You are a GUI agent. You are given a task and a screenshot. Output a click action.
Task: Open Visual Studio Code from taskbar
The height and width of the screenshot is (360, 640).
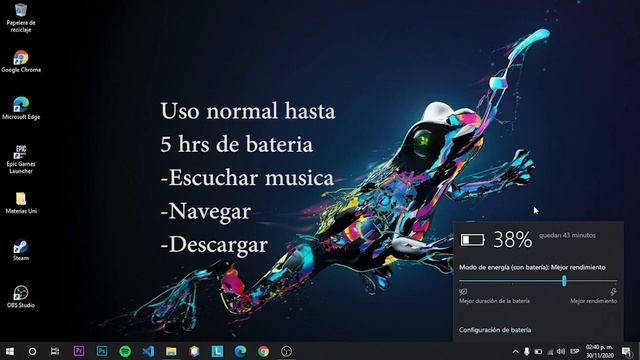148,351
